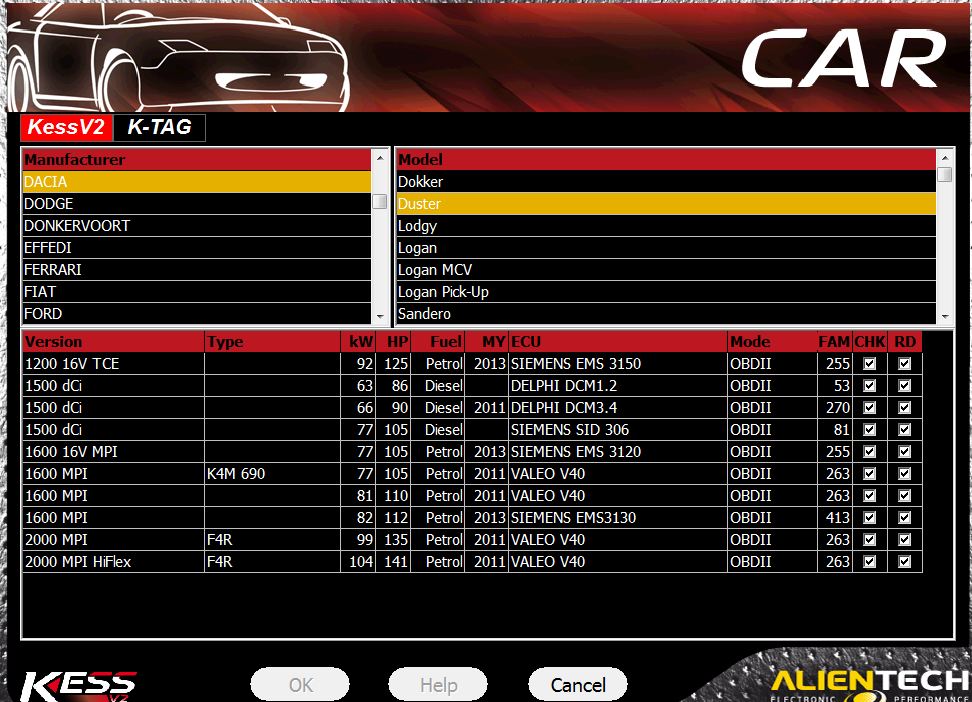Toggle CHK checkbox in DELPHI DCM1.2 row
Viewport: 972px width, 702px height.
click(x=870, y=386)
